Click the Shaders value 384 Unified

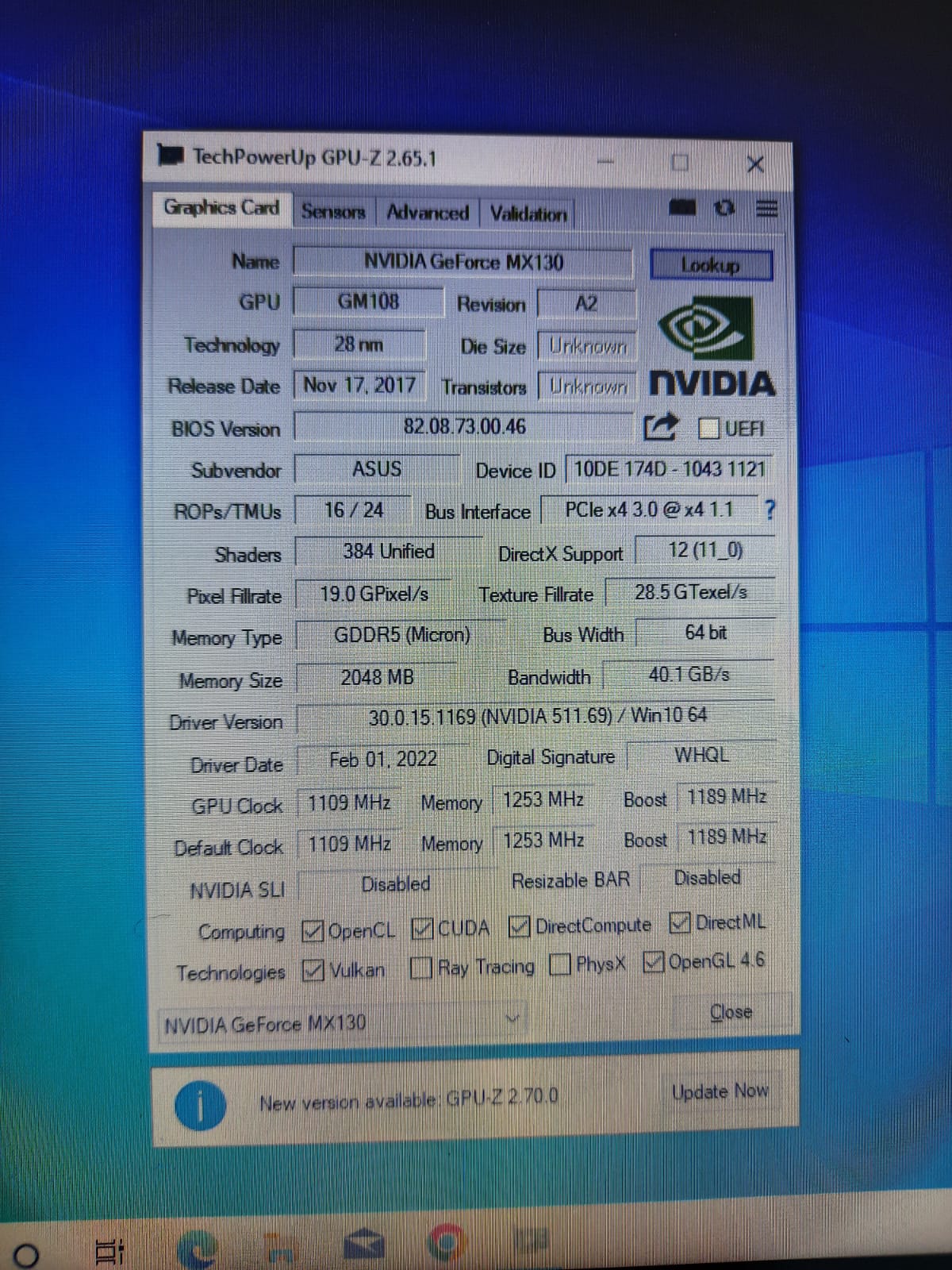point(389,551)
